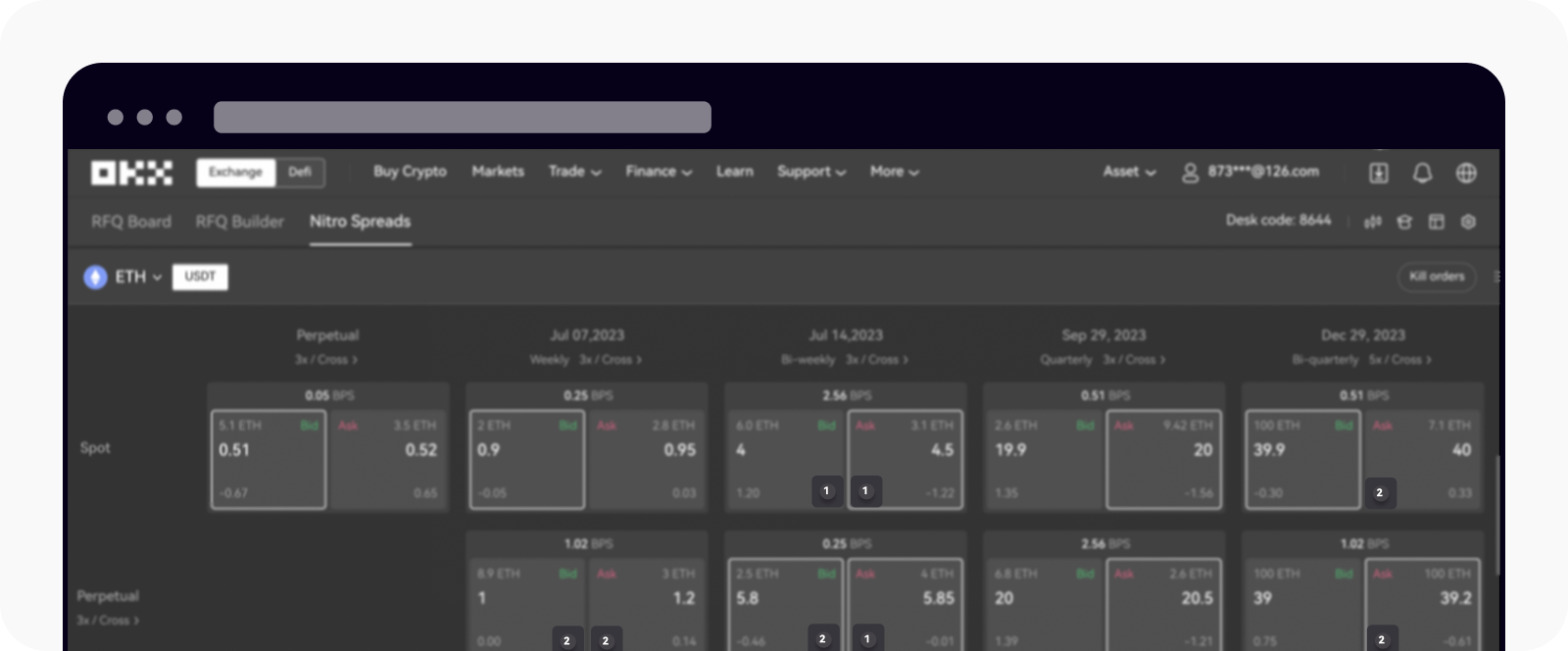Select Perpetual Jul 14 bid 5.8
The height and width of the screenshot is (651, 1568).
coord(786,605)
